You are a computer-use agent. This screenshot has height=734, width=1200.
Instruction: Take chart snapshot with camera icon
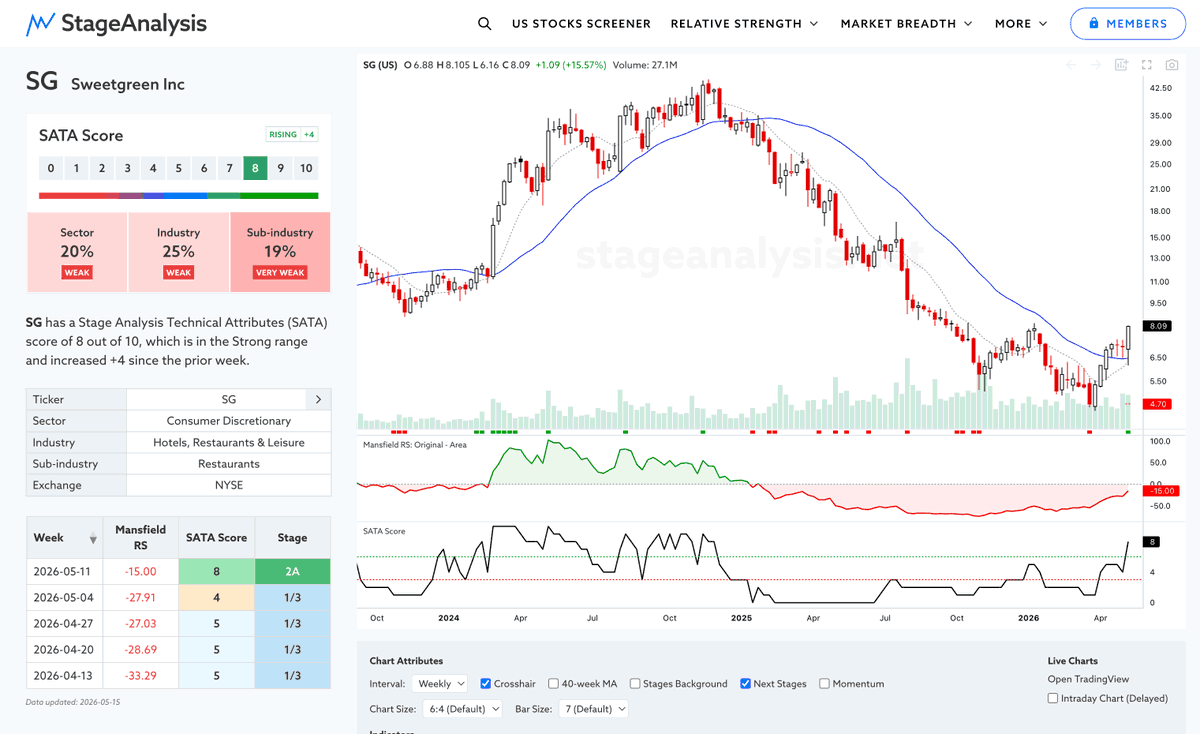point(1172,65)
